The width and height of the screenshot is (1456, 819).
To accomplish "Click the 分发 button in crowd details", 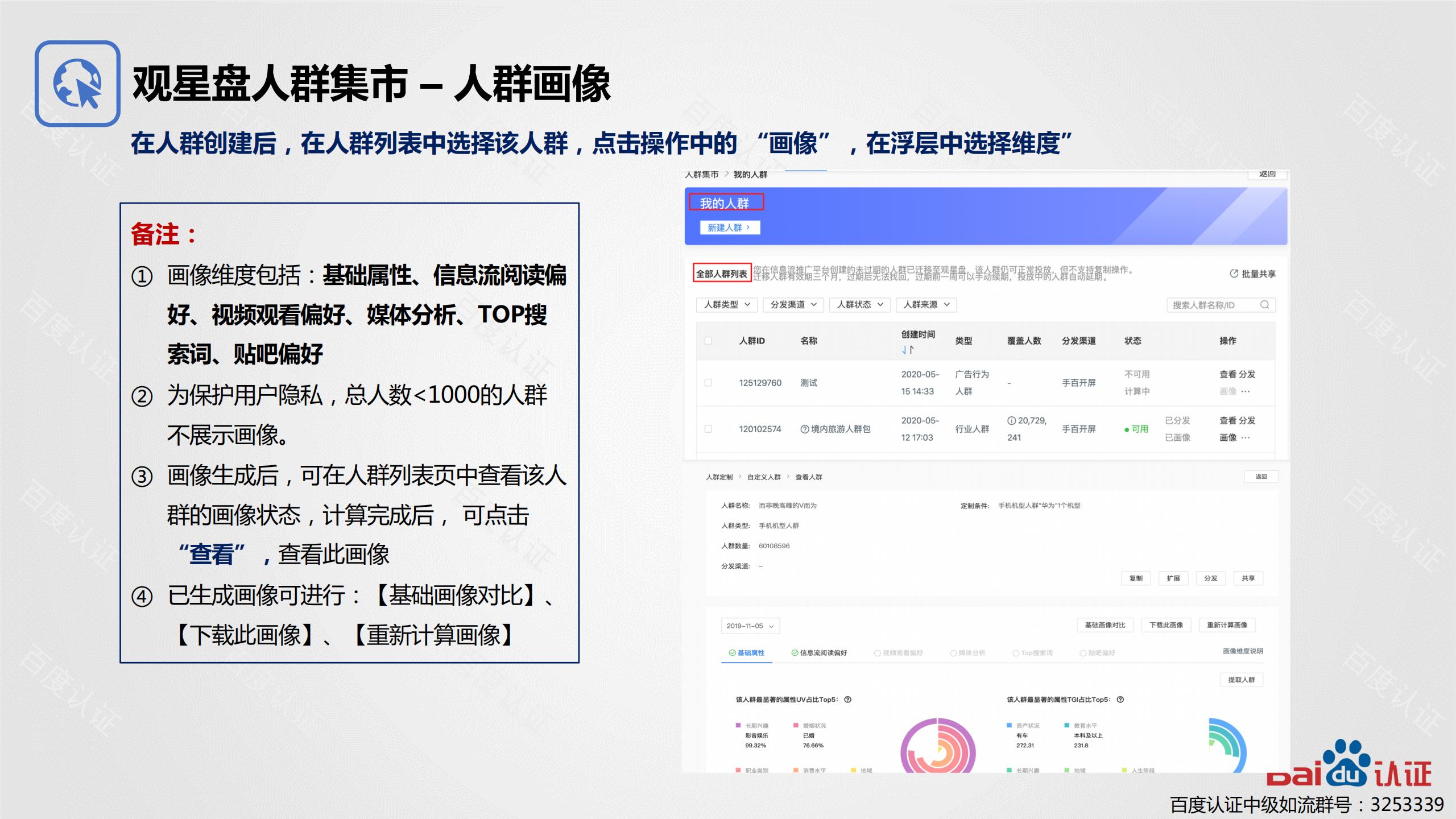I will pos(1211,578).
